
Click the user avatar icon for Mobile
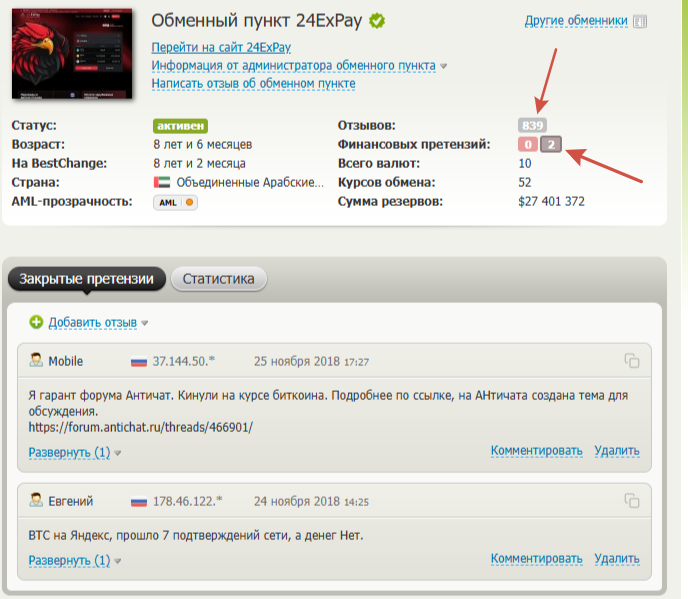36,360
